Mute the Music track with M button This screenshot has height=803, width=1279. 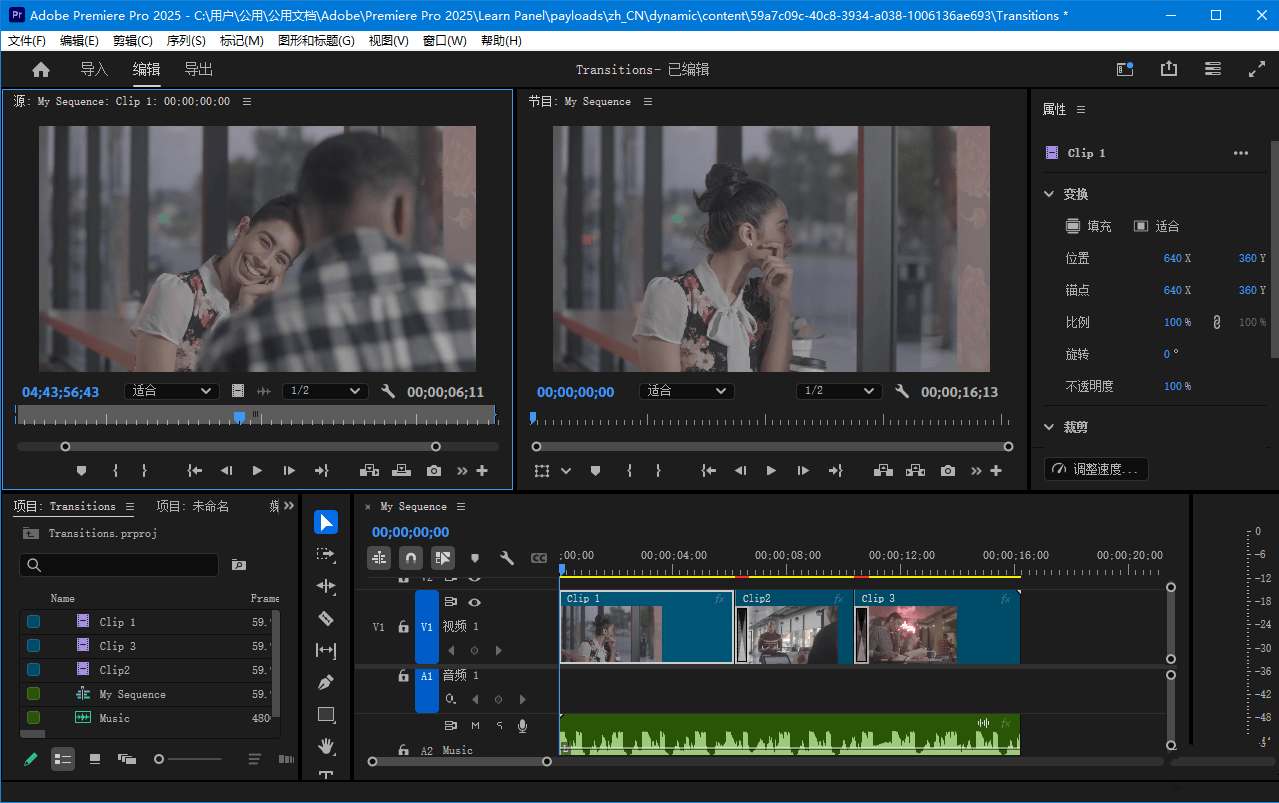[474, 725]
